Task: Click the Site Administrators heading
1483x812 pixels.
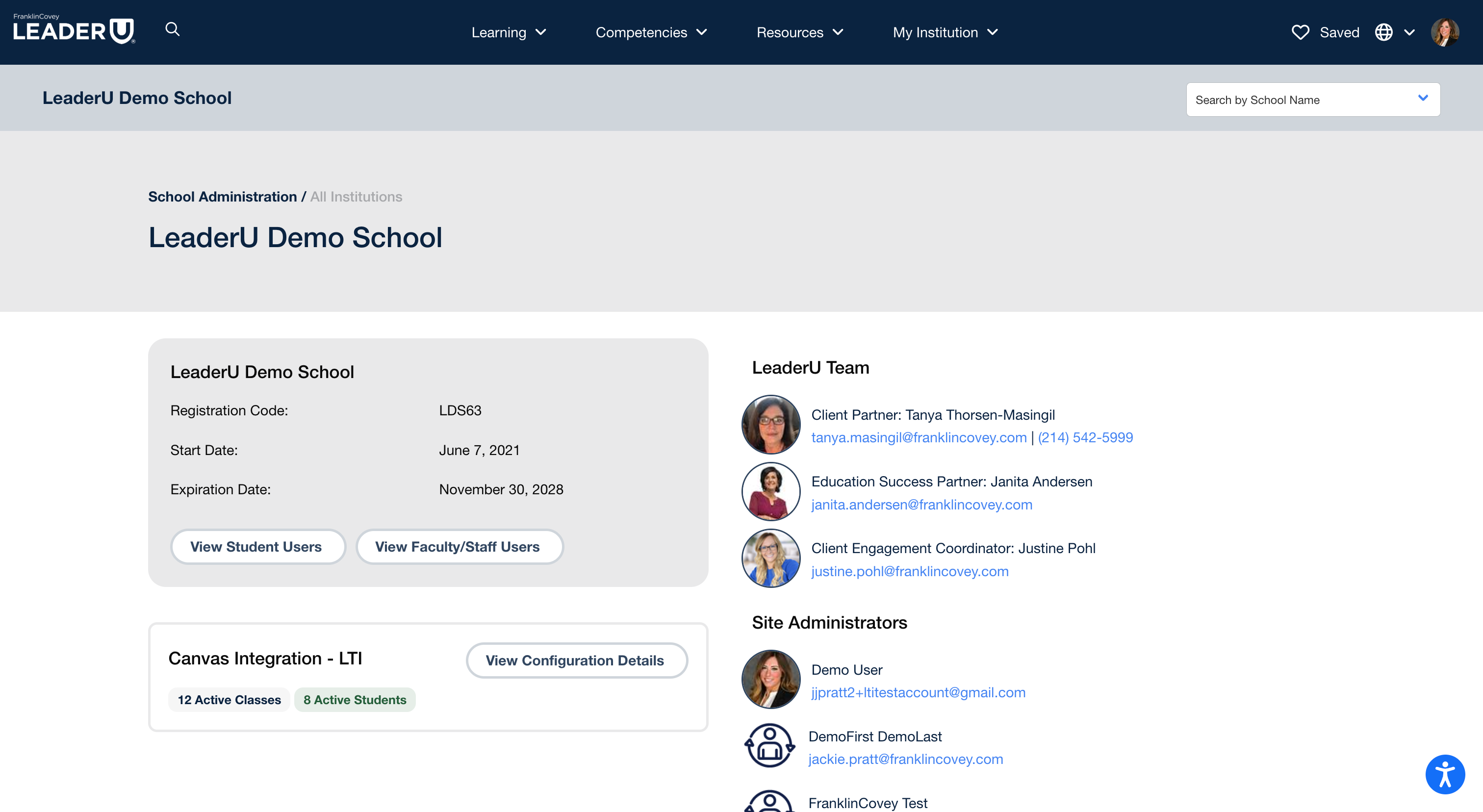Action: coord(830,623)
